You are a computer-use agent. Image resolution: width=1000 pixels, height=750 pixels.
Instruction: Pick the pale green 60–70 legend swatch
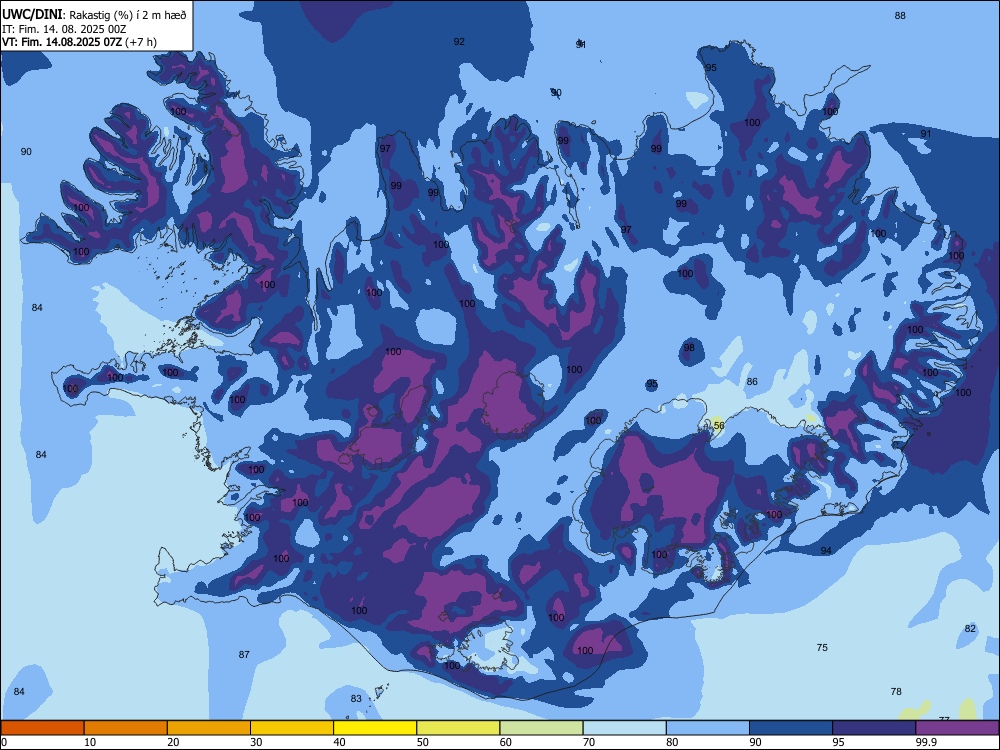tap(541, 728)
